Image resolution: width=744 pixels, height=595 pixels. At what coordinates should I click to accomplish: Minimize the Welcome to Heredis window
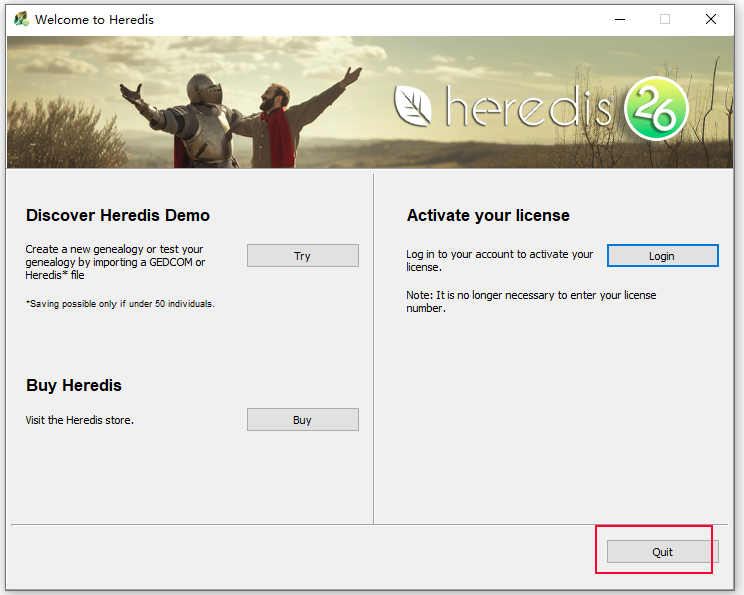pyautogui.click(x=620, y=19)
